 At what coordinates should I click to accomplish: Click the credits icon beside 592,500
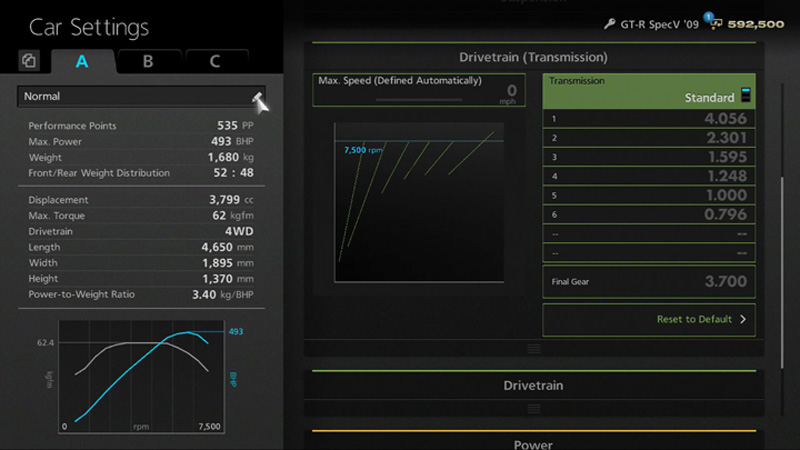pos(716,23)
